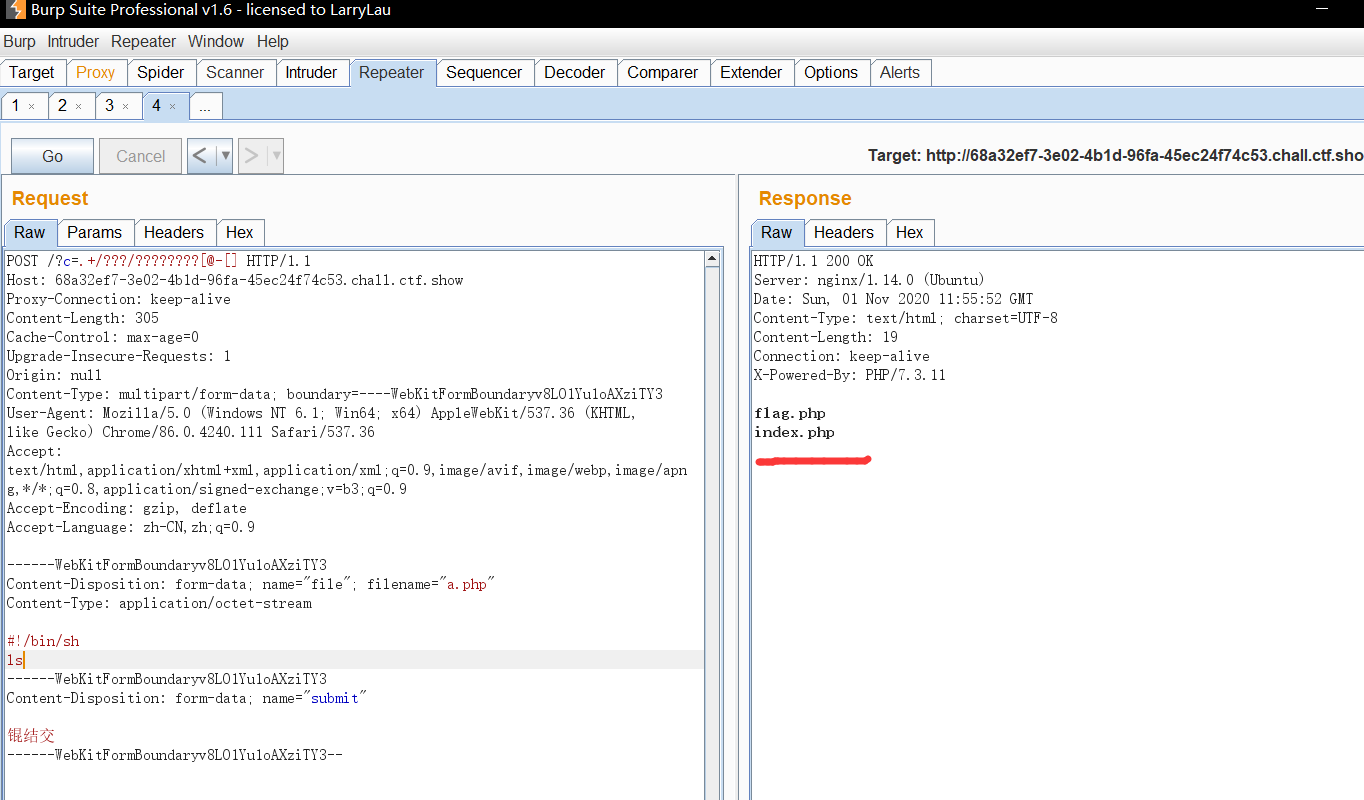
Task: Open the Window menu
Action: [216, 41]
